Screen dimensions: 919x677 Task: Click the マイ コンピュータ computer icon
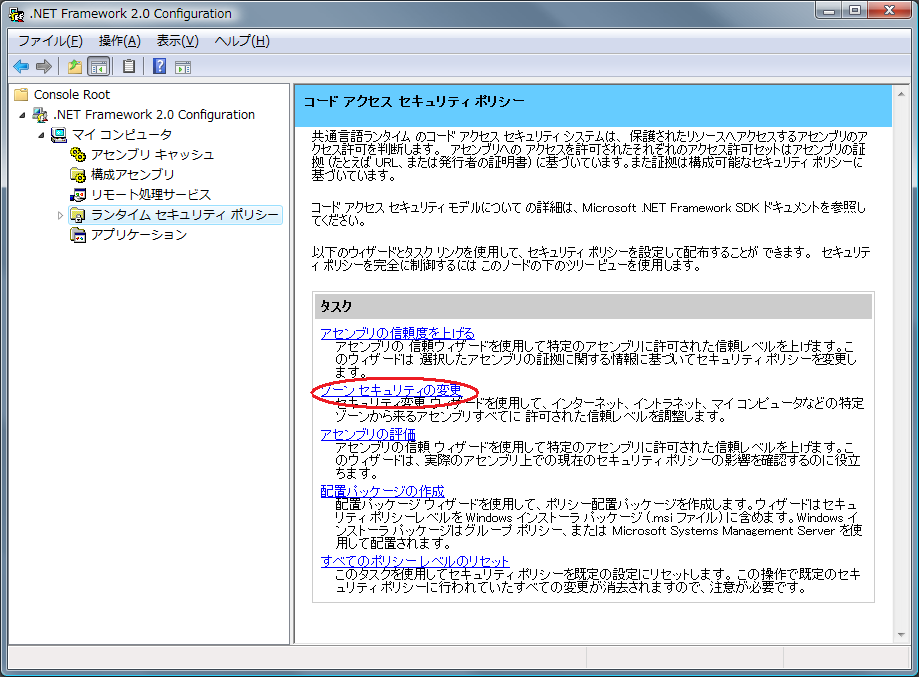[59, 135]
